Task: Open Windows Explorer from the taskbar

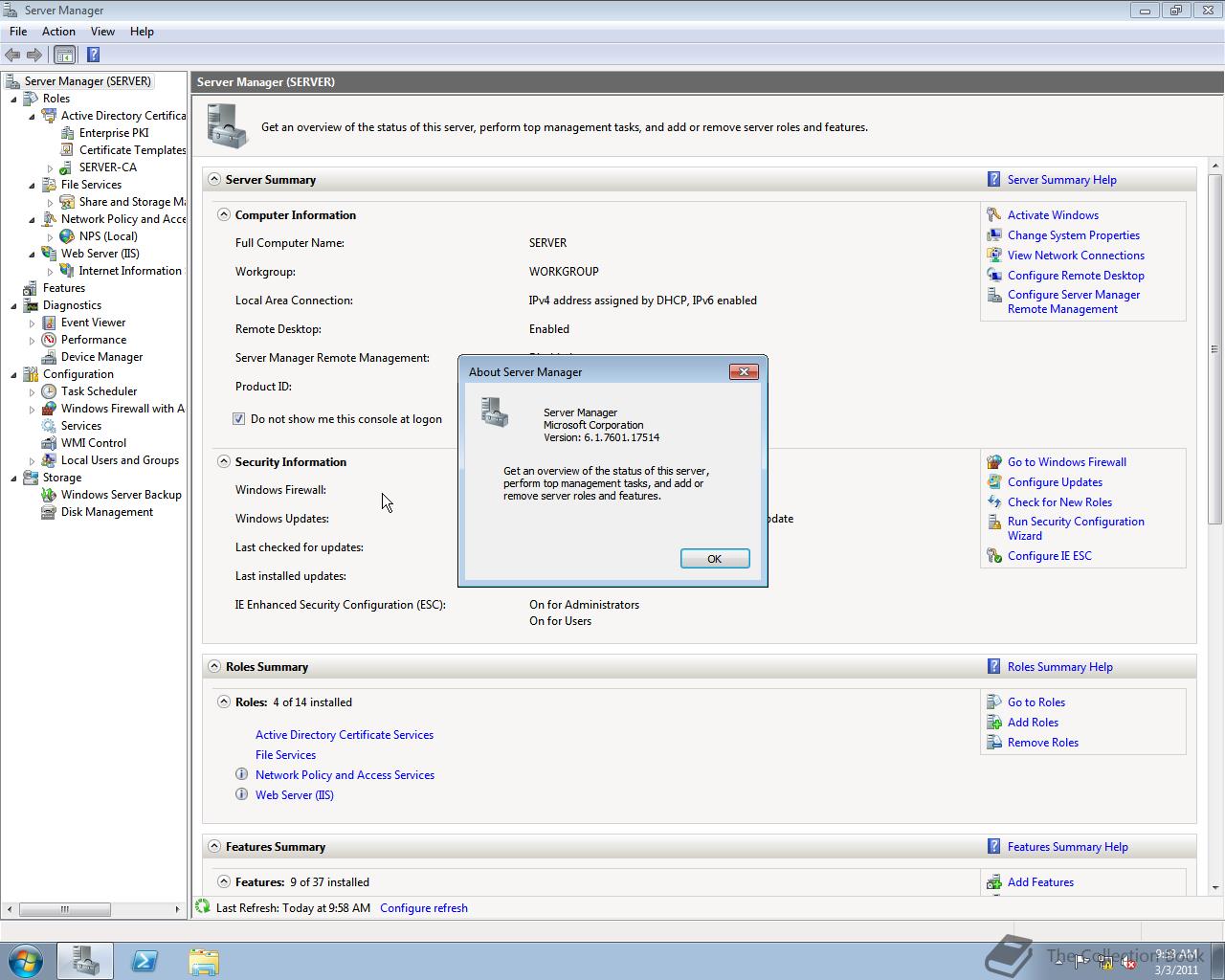Action: (x=203, y=961)
